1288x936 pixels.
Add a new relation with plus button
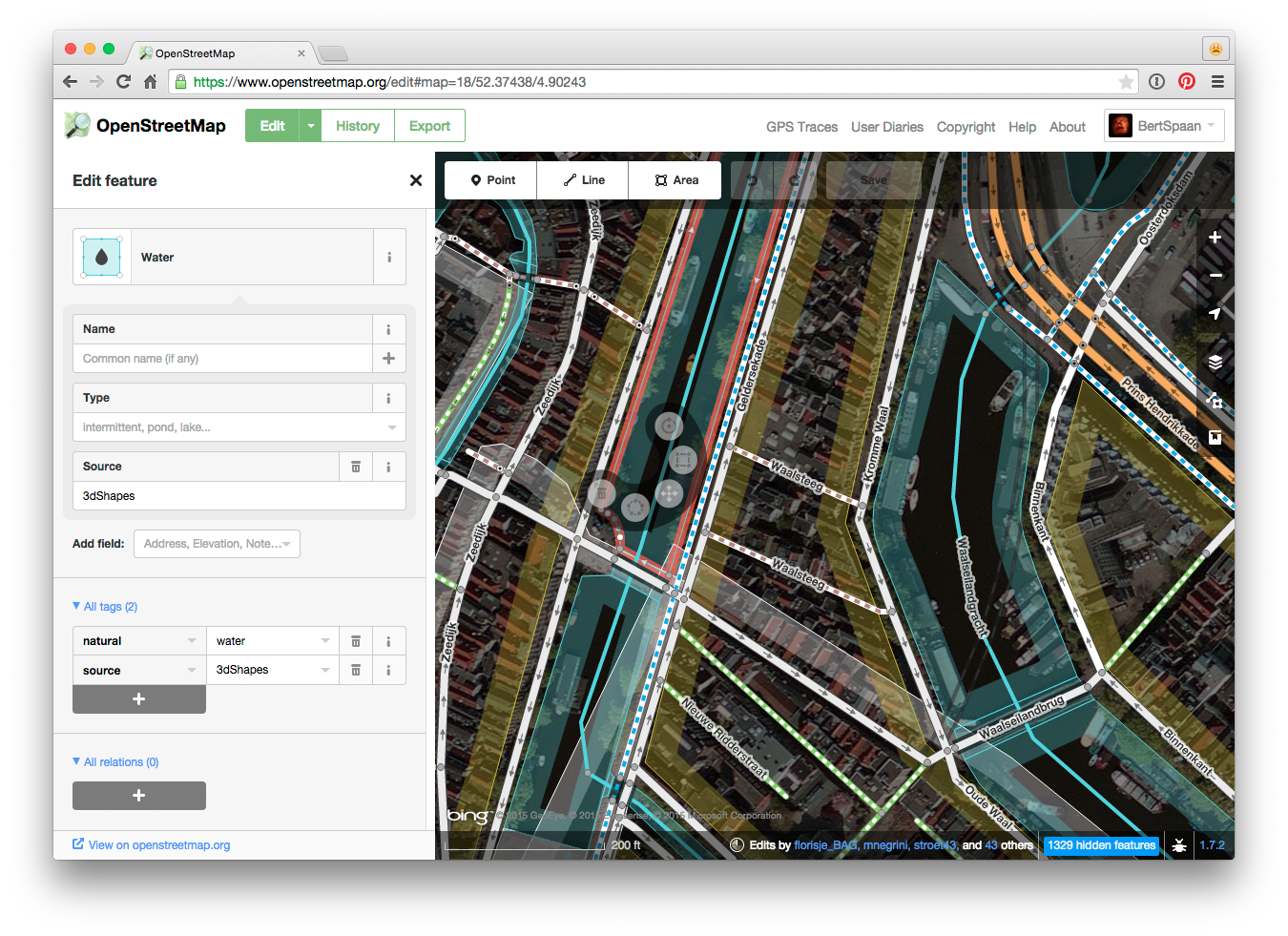(139, 796)
